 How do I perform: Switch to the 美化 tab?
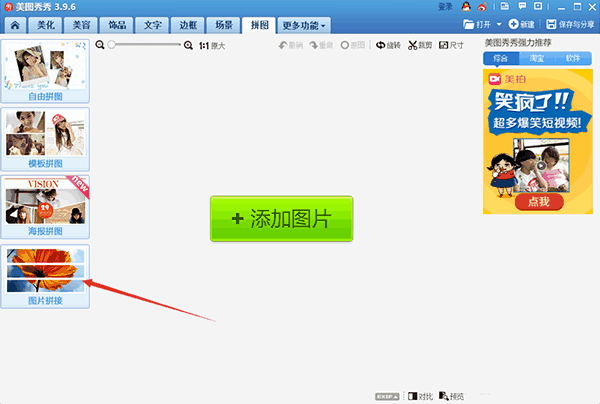pyautogui.click(x=46, y=24)
